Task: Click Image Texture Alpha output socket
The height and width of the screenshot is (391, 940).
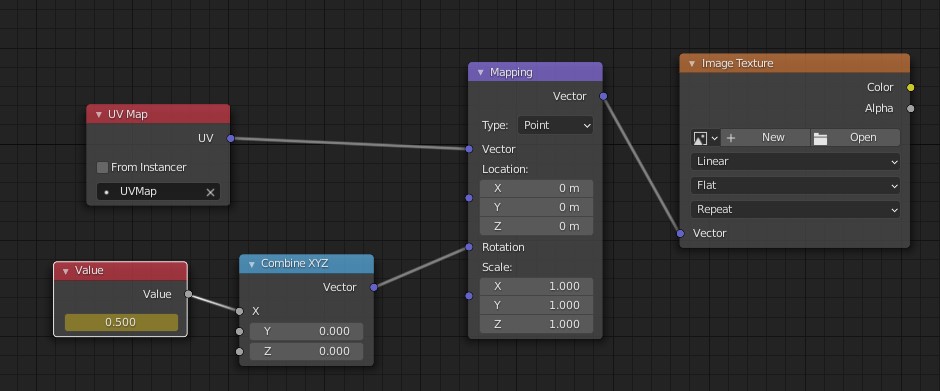Action: [911, 109]
